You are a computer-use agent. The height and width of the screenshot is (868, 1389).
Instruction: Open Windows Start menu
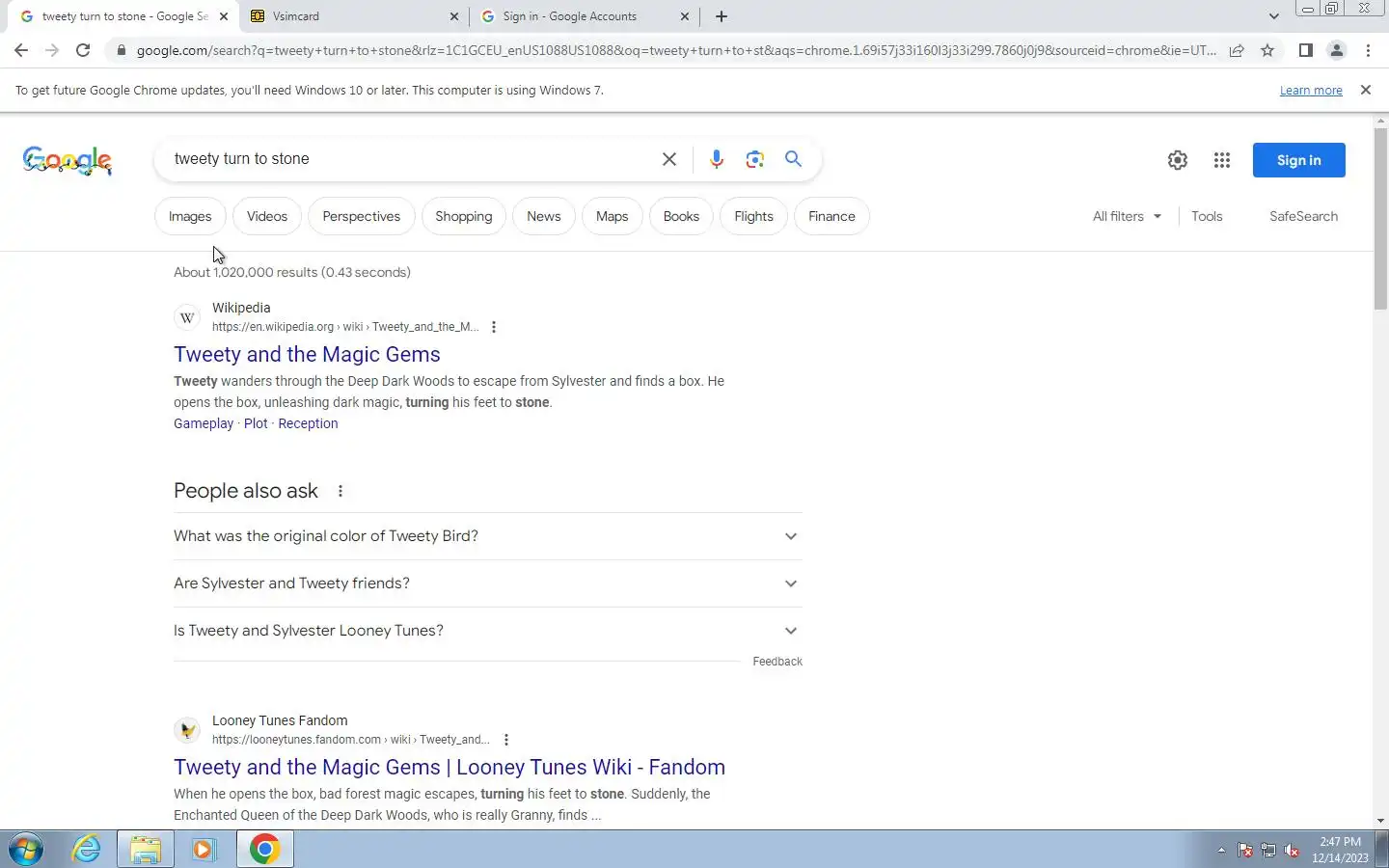point(26,850)
